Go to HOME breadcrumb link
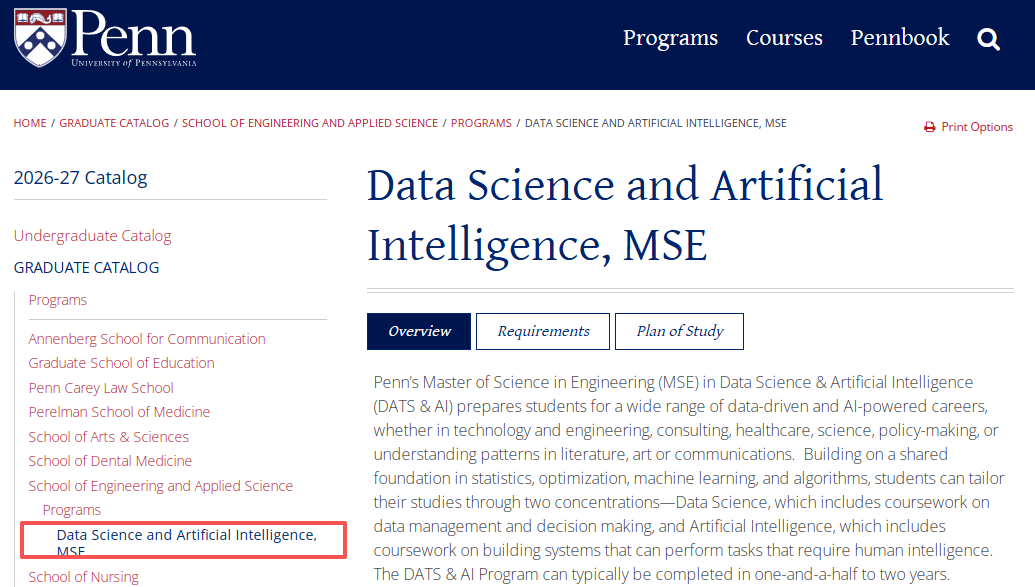 pyautogui.click(x=30, y=123)
